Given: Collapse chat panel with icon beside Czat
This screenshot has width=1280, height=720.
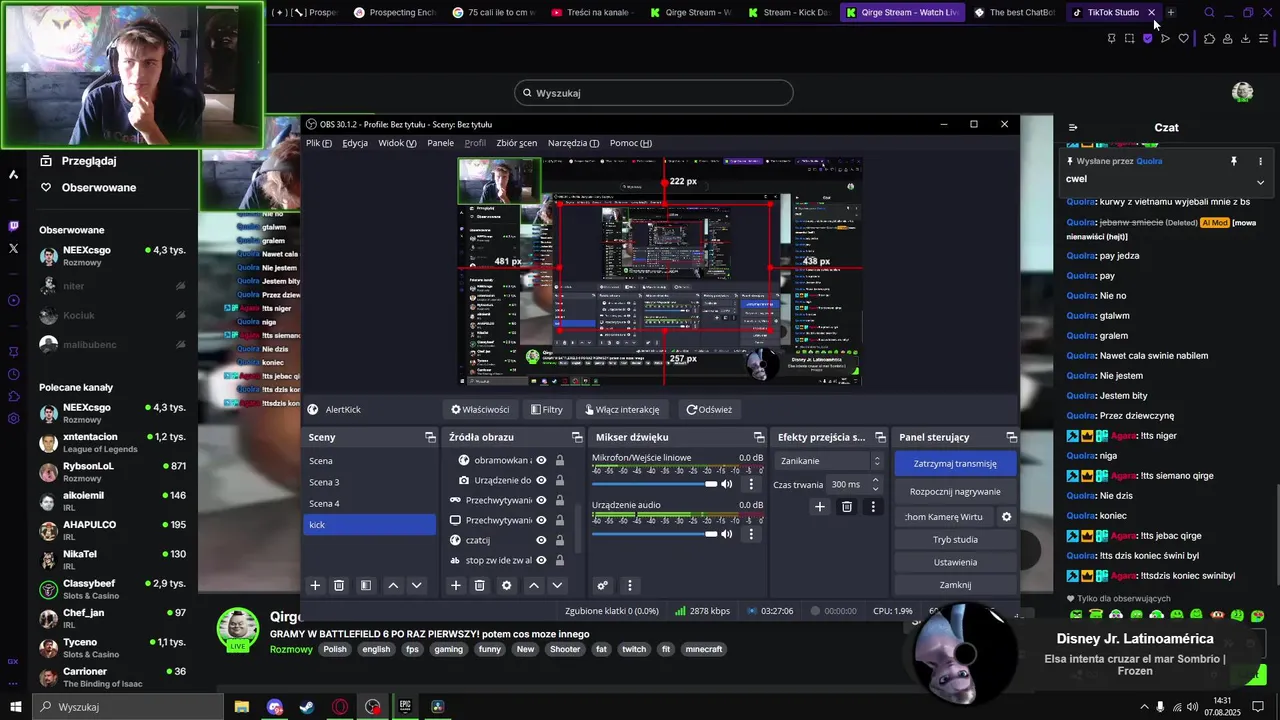Looking at the screenshot, I should coord(1073,127).
